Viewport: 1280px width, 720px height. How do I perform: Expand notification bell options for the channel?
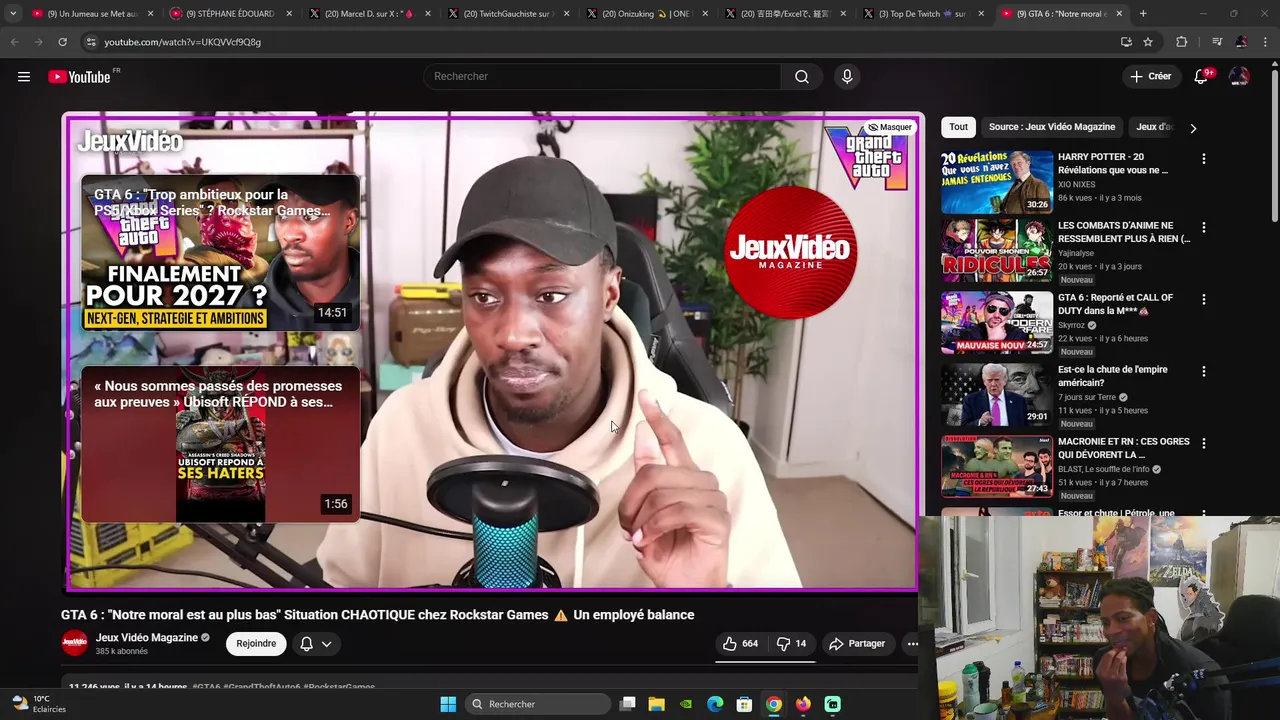[x=316, y=644]
